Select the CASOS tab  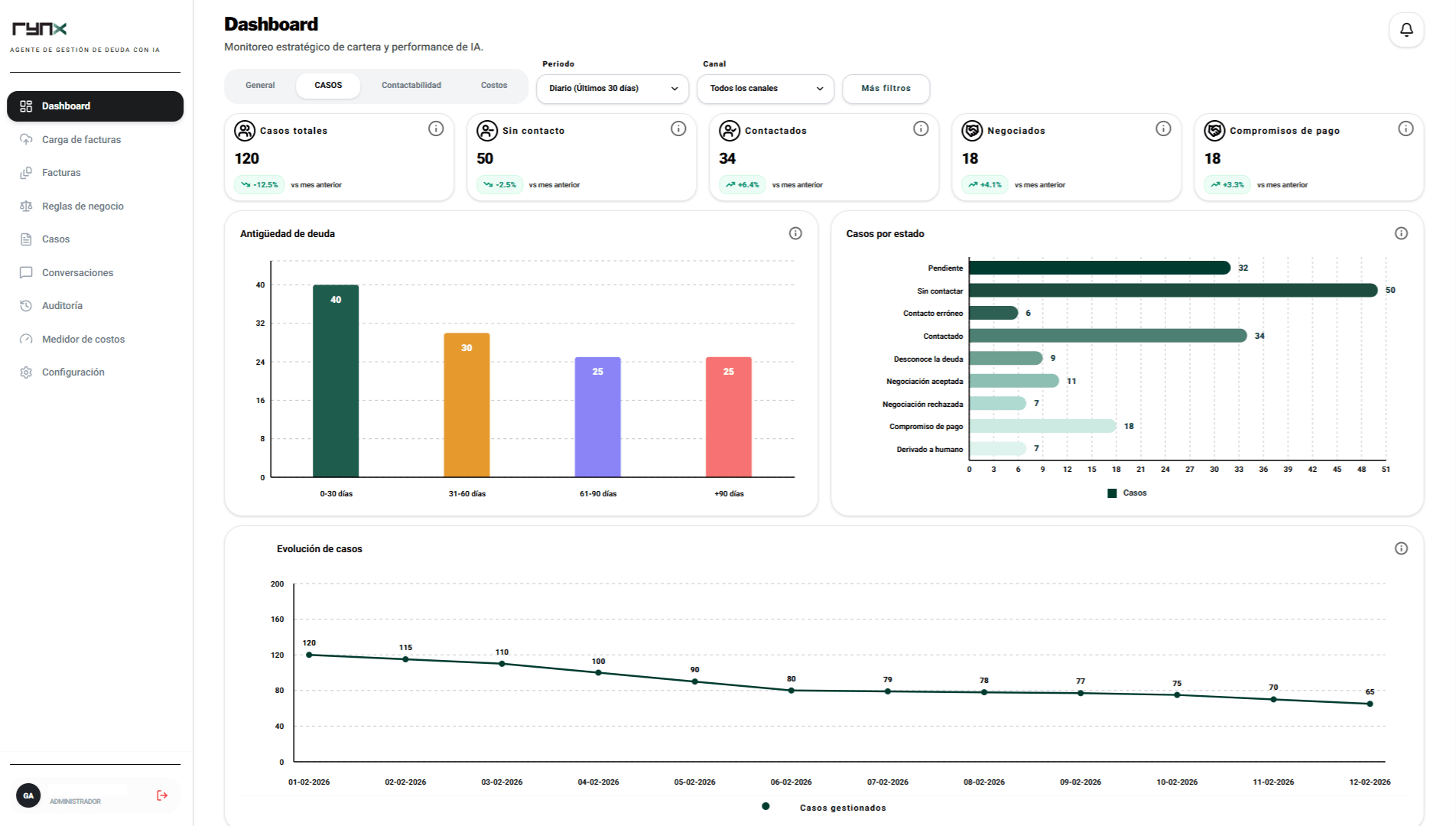328,86
